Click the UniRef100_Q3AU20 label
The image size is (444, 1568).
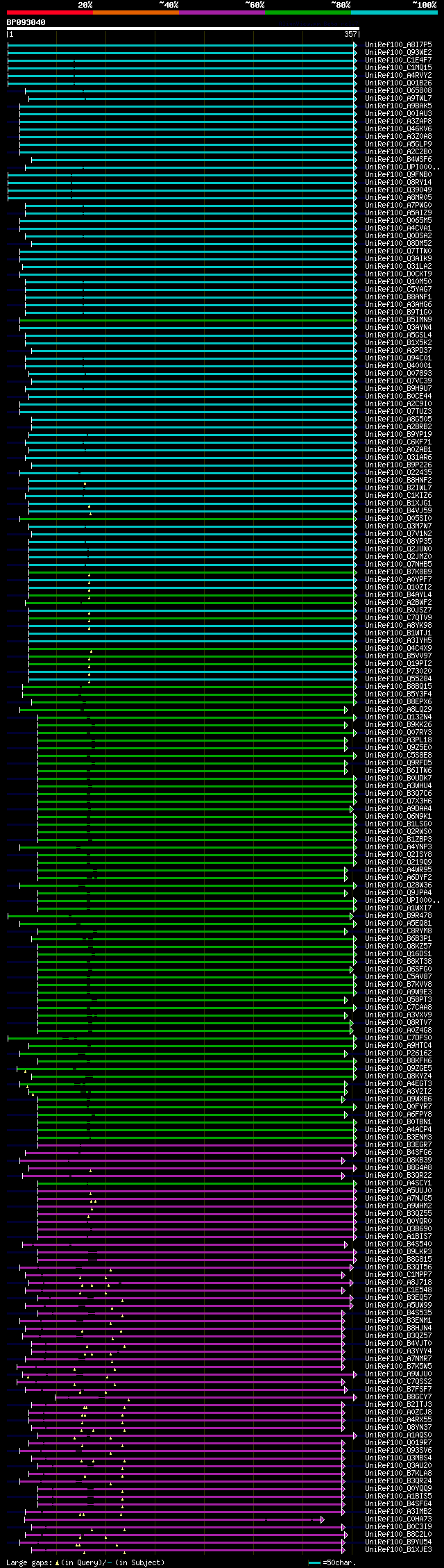click(398, 1465)
